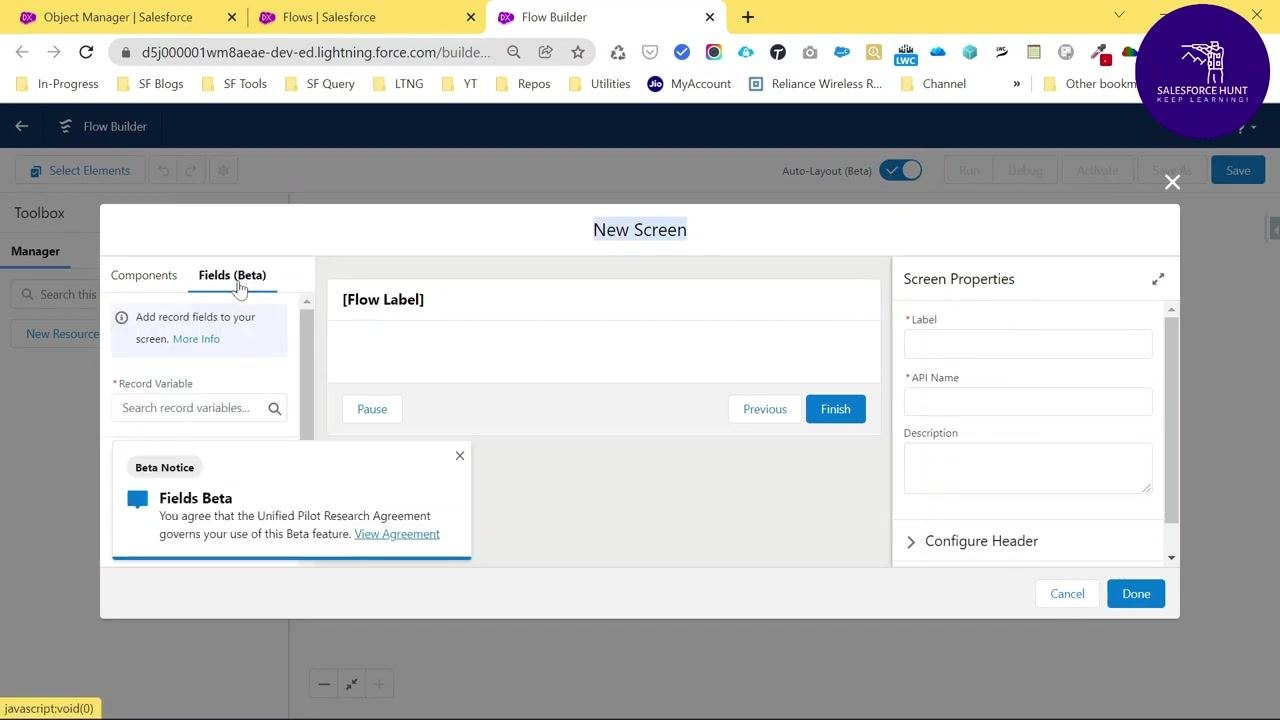
Task: Open the MyAccount bookmark
Action: 689,84
